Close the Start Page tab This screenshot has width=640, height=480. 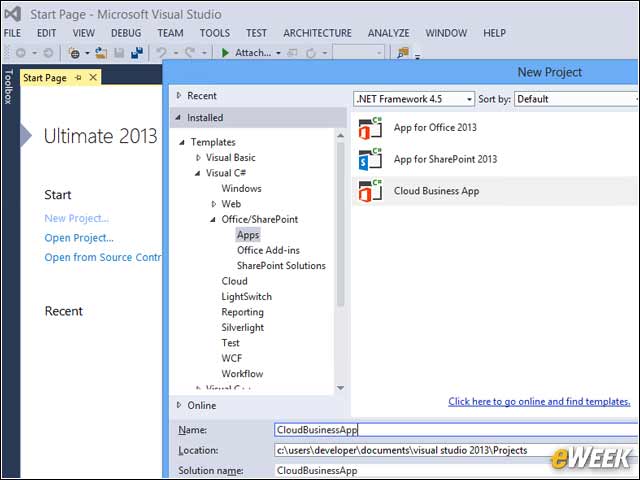point(93,77)
